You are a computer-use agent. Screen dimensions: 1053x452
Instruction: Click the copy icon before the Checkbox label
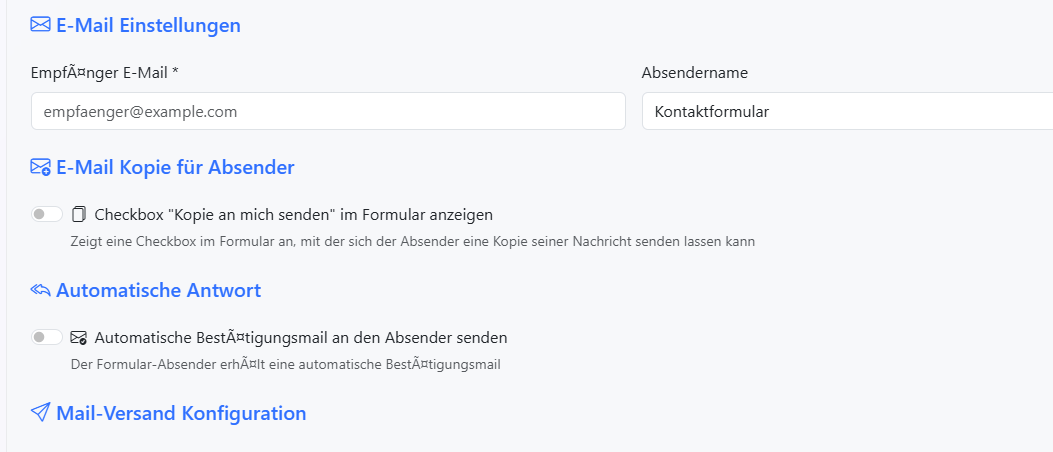[x=80, y=214]
